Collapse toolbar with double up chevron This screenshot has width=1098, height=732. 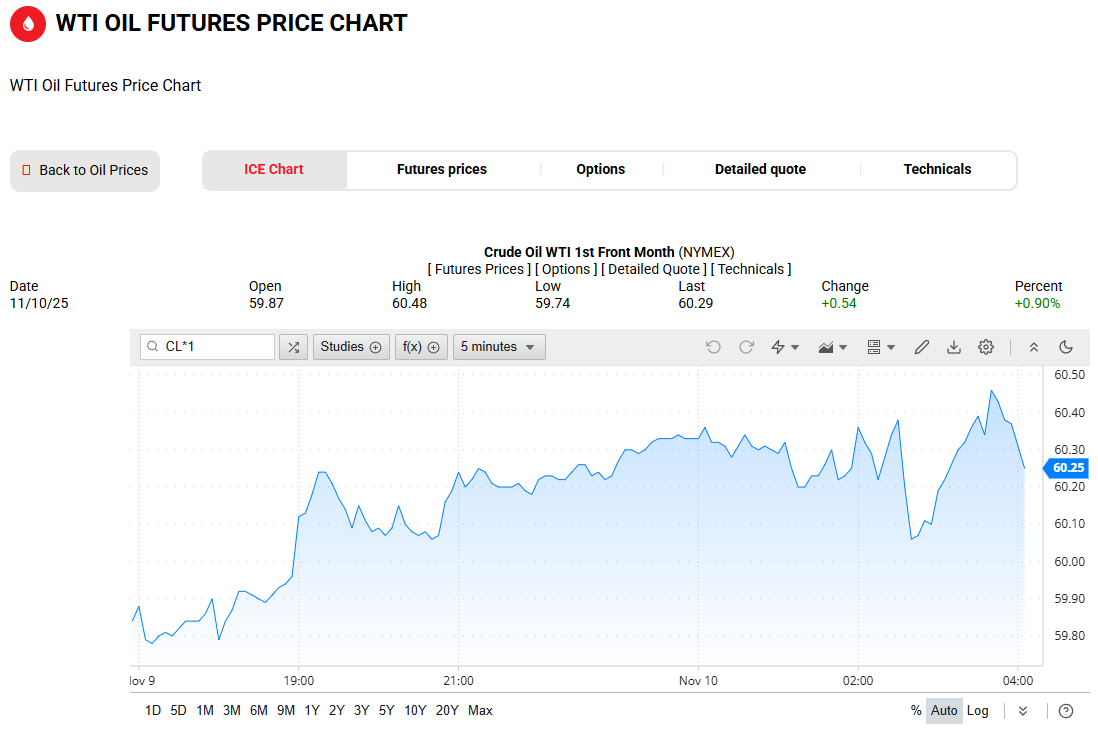point(1034,347)
